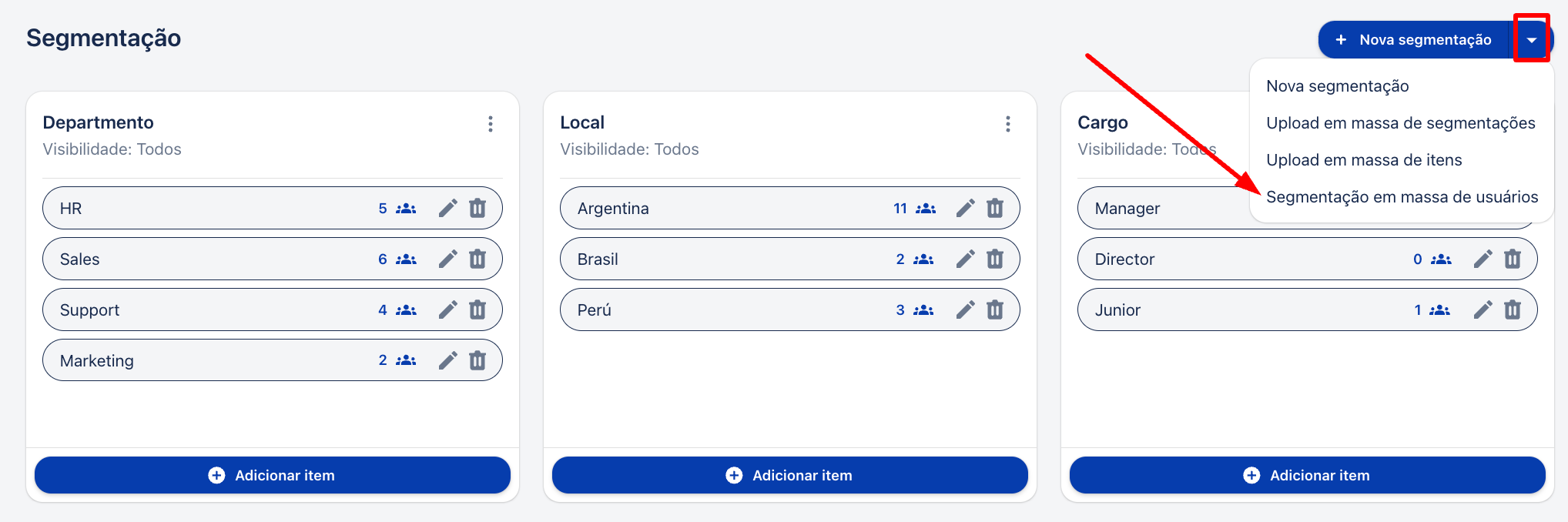Click the Nova segmentação main button
The image size is (1568, 522).
pyautogui.click(x=1414, y=39)
